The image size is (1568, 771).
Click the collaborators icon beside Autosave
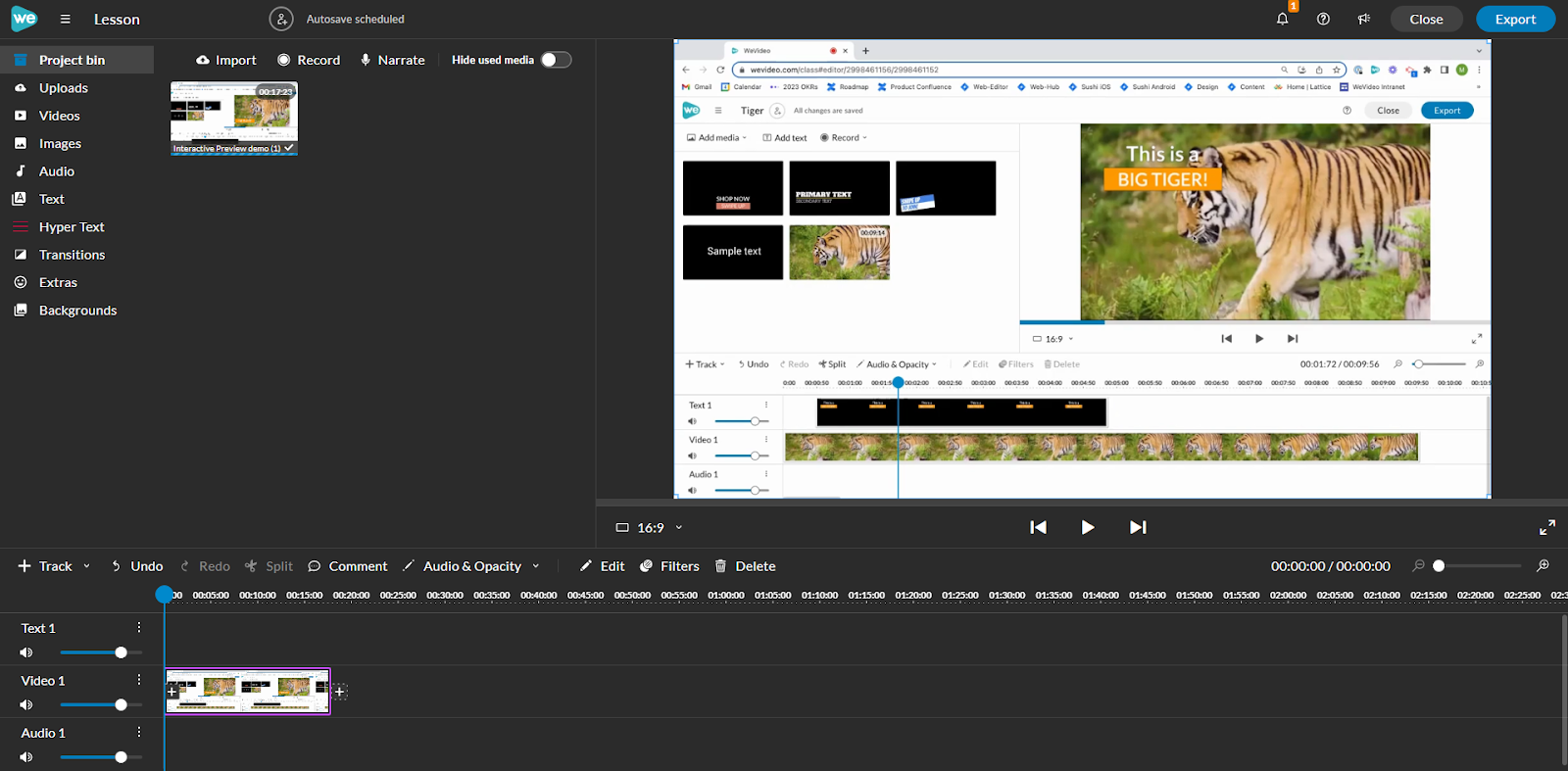tap(281, 20)
